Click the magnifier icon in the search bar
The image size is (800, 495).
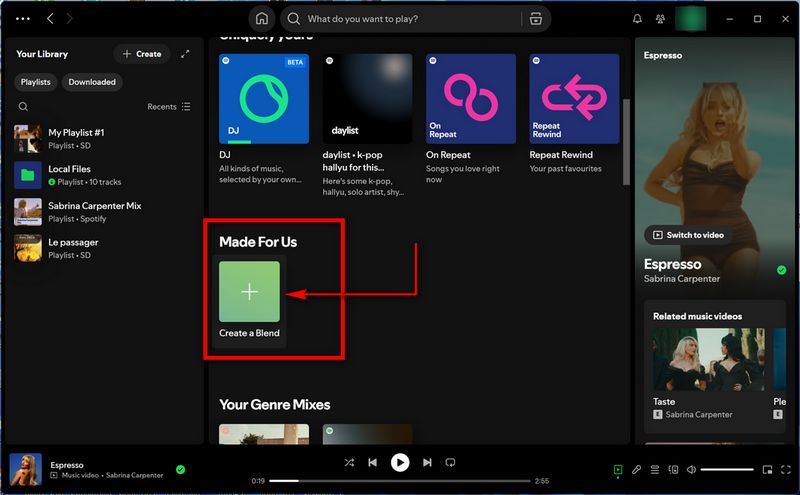pyautogui.click(x=293, y=19)
